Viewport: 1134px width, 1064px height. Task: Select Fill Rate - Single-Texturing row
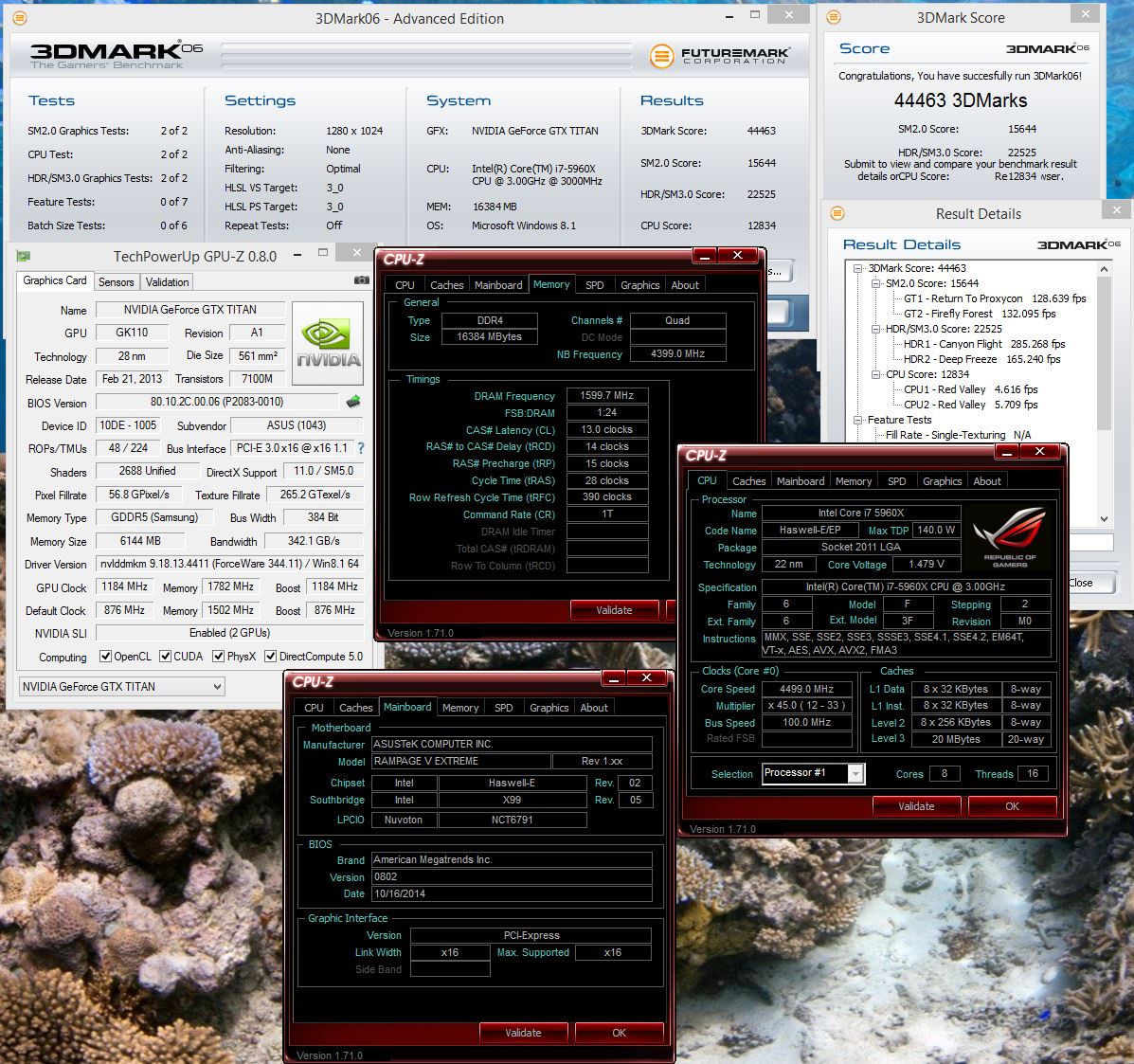click(x=958, y=435)
